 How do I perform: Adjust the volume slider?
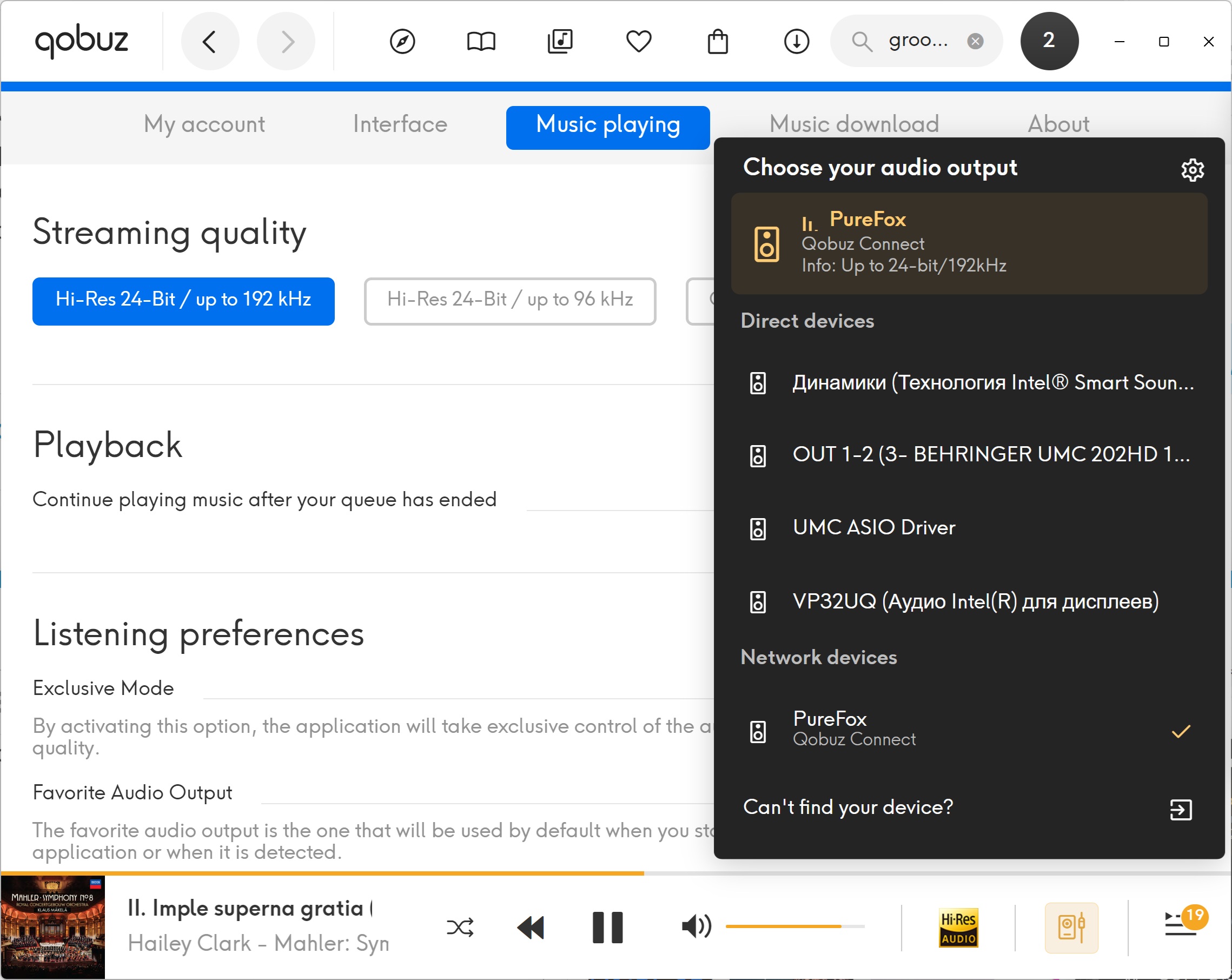794,926
